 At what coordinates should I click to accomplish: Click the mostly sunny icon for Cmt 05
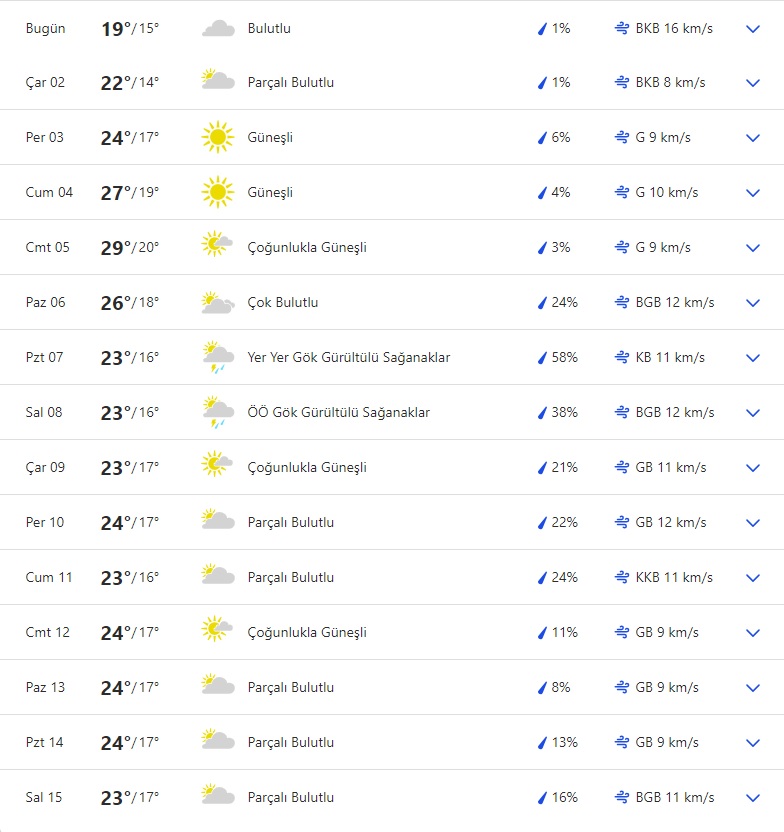pos(217,247)
